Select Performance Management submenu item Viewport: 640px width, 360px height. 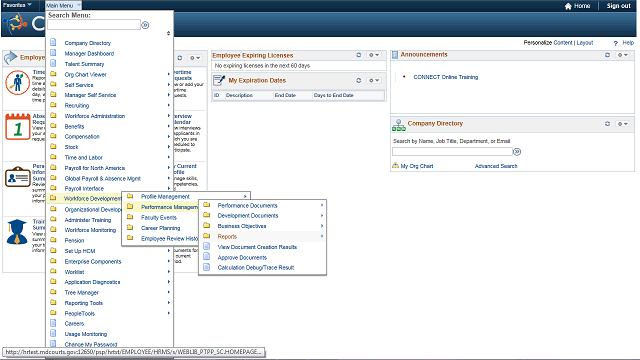point(169,207)
